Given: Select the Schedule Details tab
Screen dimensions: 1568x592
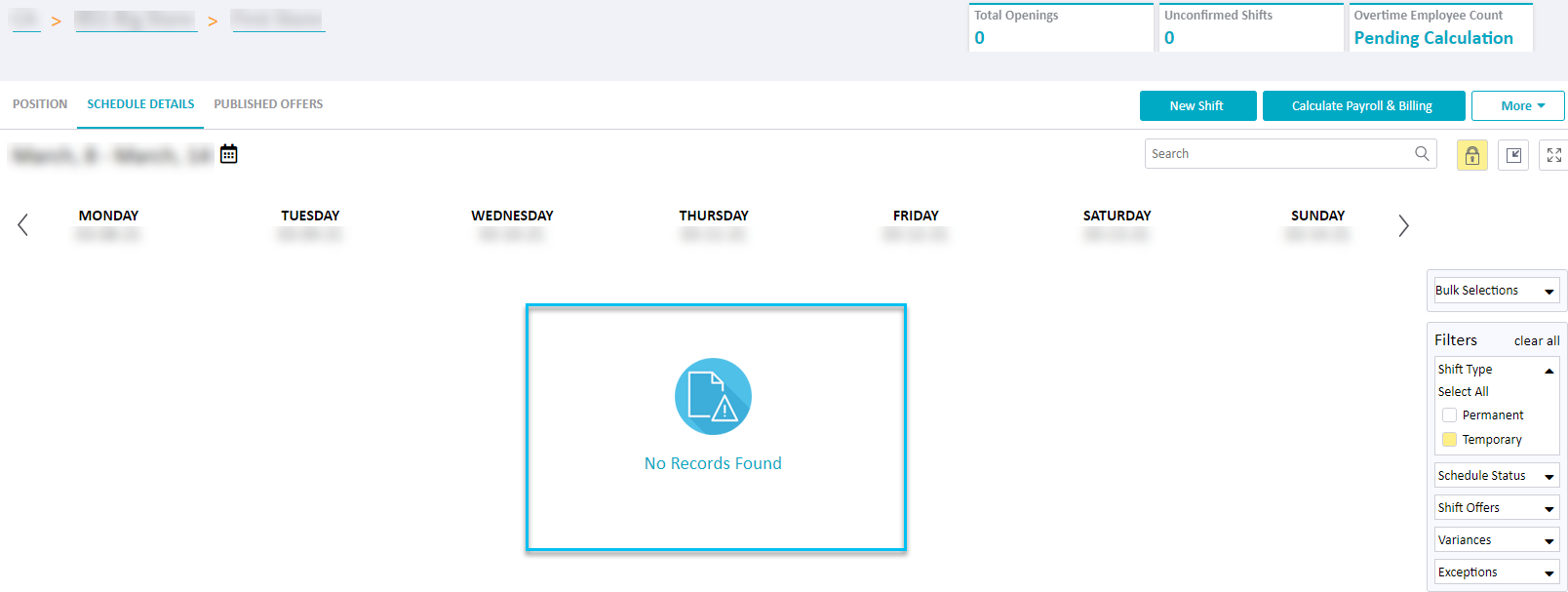Looking at the screenshot, I should click(140, 104).
